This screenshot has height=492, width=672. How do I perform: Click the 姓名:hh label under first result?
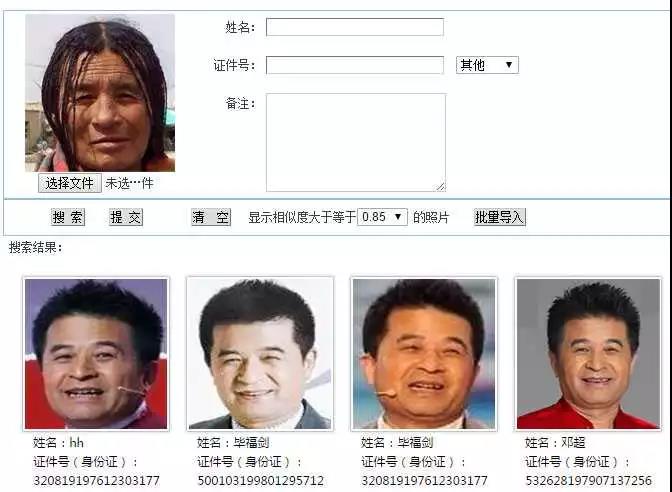pyautogui.click(x=58, y=442)
